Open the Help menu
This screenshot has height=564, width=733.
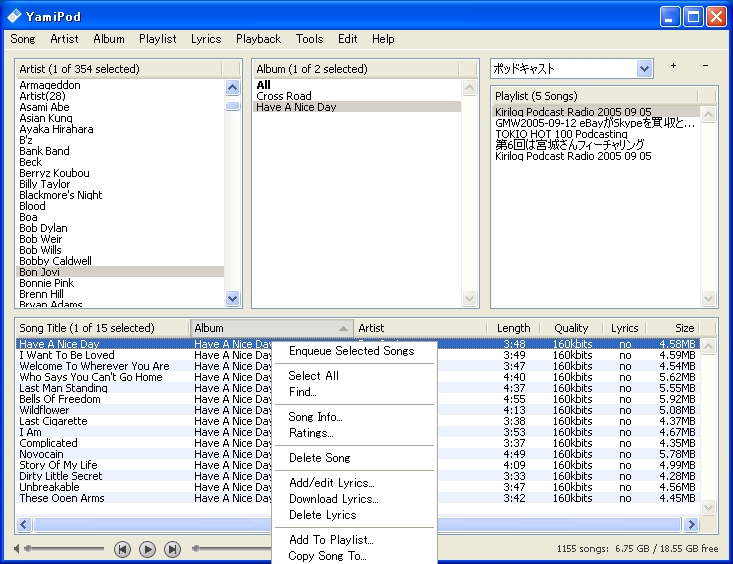[383, 39]
